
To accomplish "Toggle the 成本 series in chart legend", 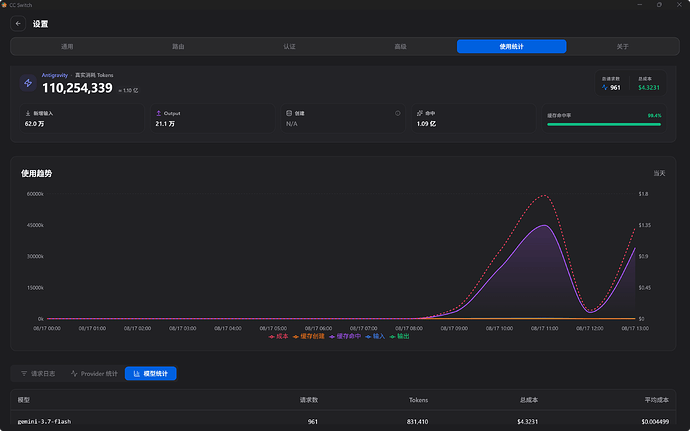I will tap(279, 336).
